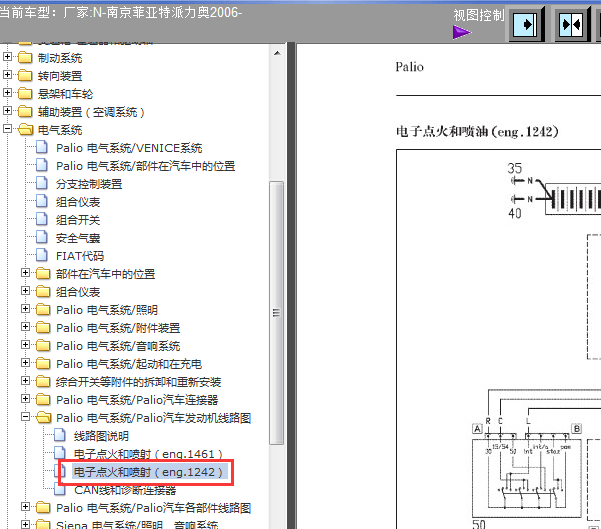Click the Palio heading in document
The height and width of the screenshot is (529, 601).
pyautogui.click(x=409, y=67)
